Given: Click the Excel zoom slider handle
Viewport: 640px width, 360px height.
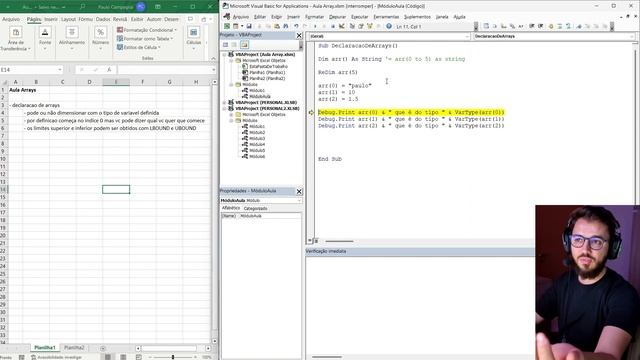Looking at the screenshot, I should [173, 357].
